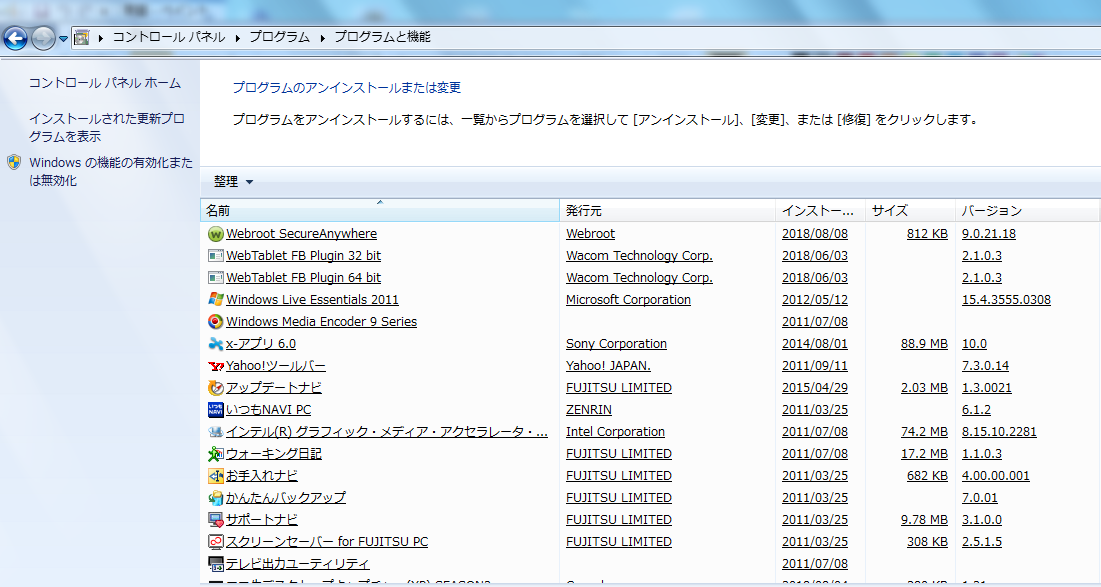Viewport: 1101px width, 587px height.
Task: Select the x-アプリ 6.0 entry name
Action: pyautogui.click(x=261, y=343)
